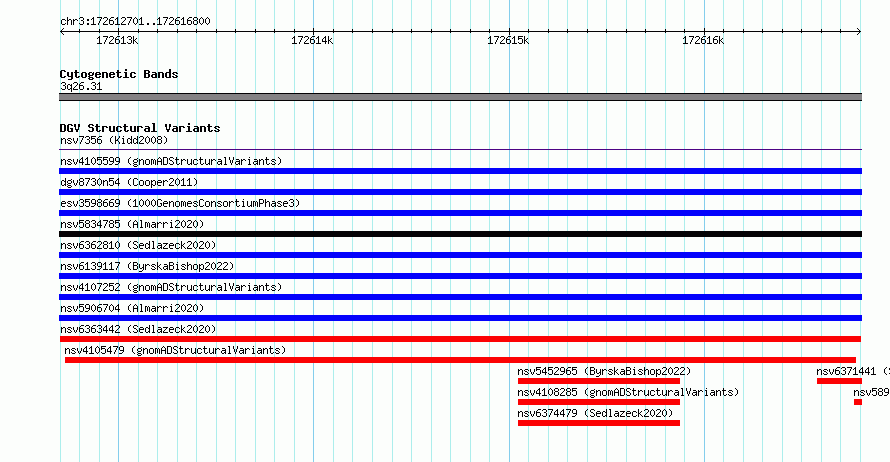Click the left arrow end of the ruler
This screenshot has height=462, width=890.
tap(62, 32)
